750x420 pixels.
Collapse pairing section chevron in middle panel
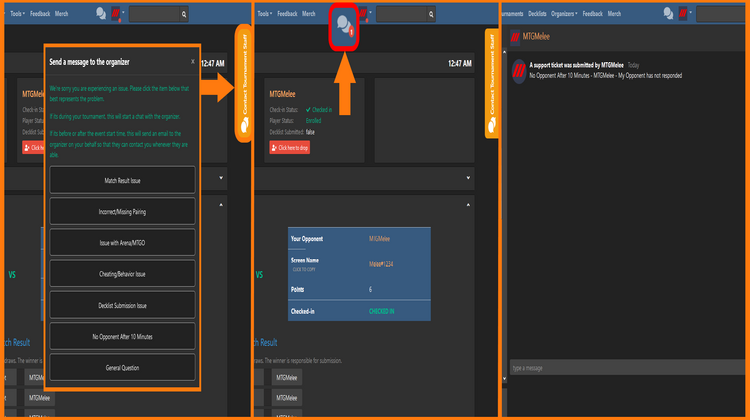point(468,205)
